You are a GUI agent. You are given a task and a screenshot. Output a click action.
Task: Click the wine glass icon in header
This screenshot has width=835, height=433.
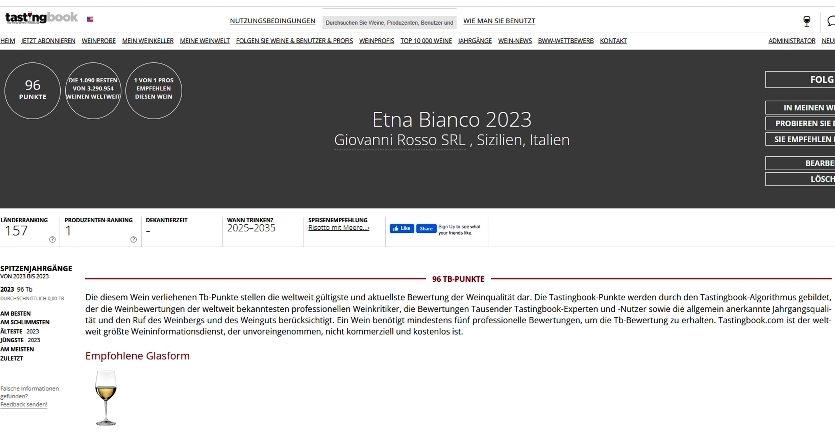pyautogui.click(x=807, y=21)
